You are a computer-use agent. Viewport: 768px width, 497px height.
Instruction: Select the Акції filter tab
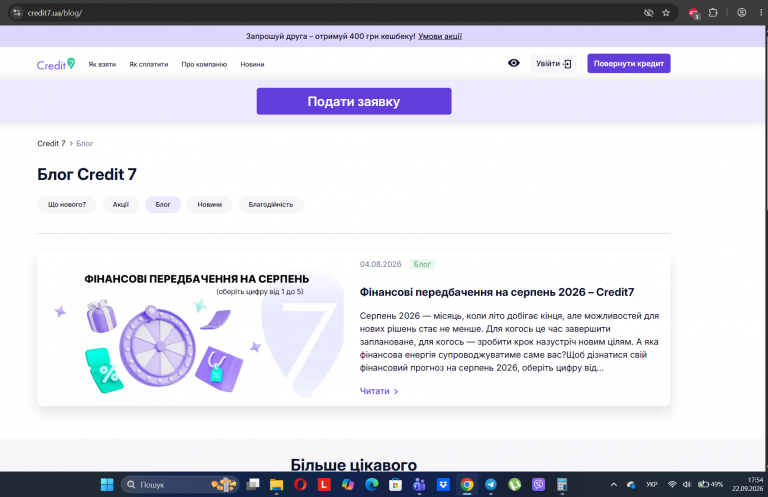pos(120,205)
